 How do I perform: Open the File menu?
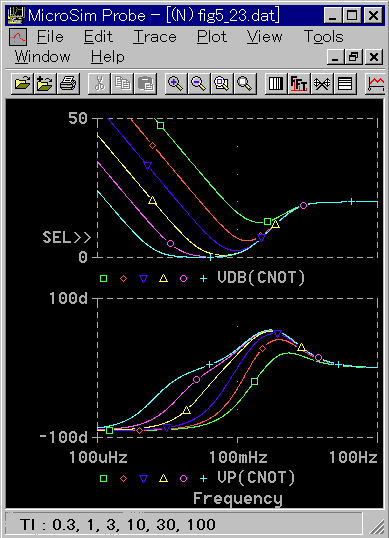coord(50,36)
